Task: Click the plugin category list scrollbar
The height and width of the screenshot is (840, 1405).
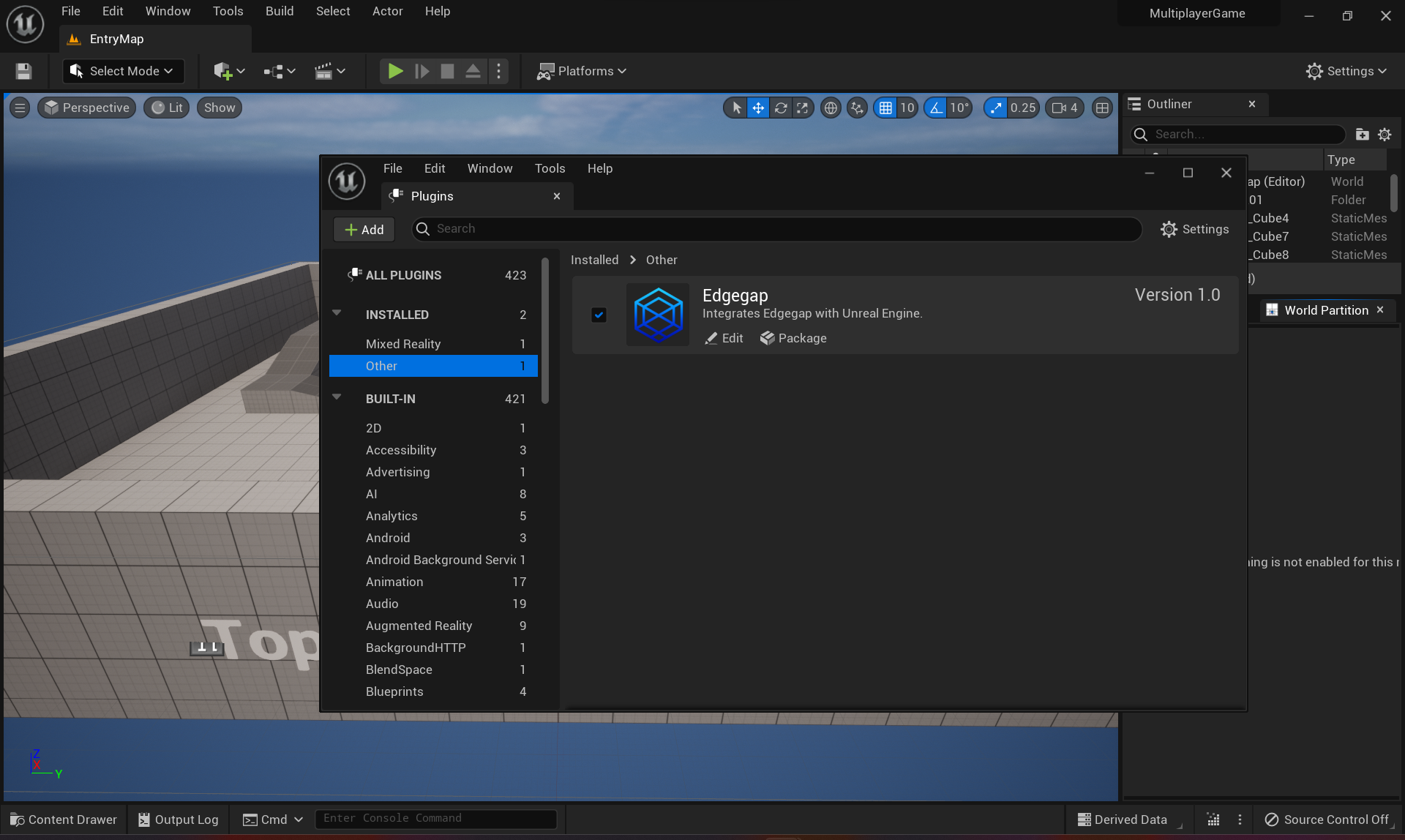Action: coord(544,331)
